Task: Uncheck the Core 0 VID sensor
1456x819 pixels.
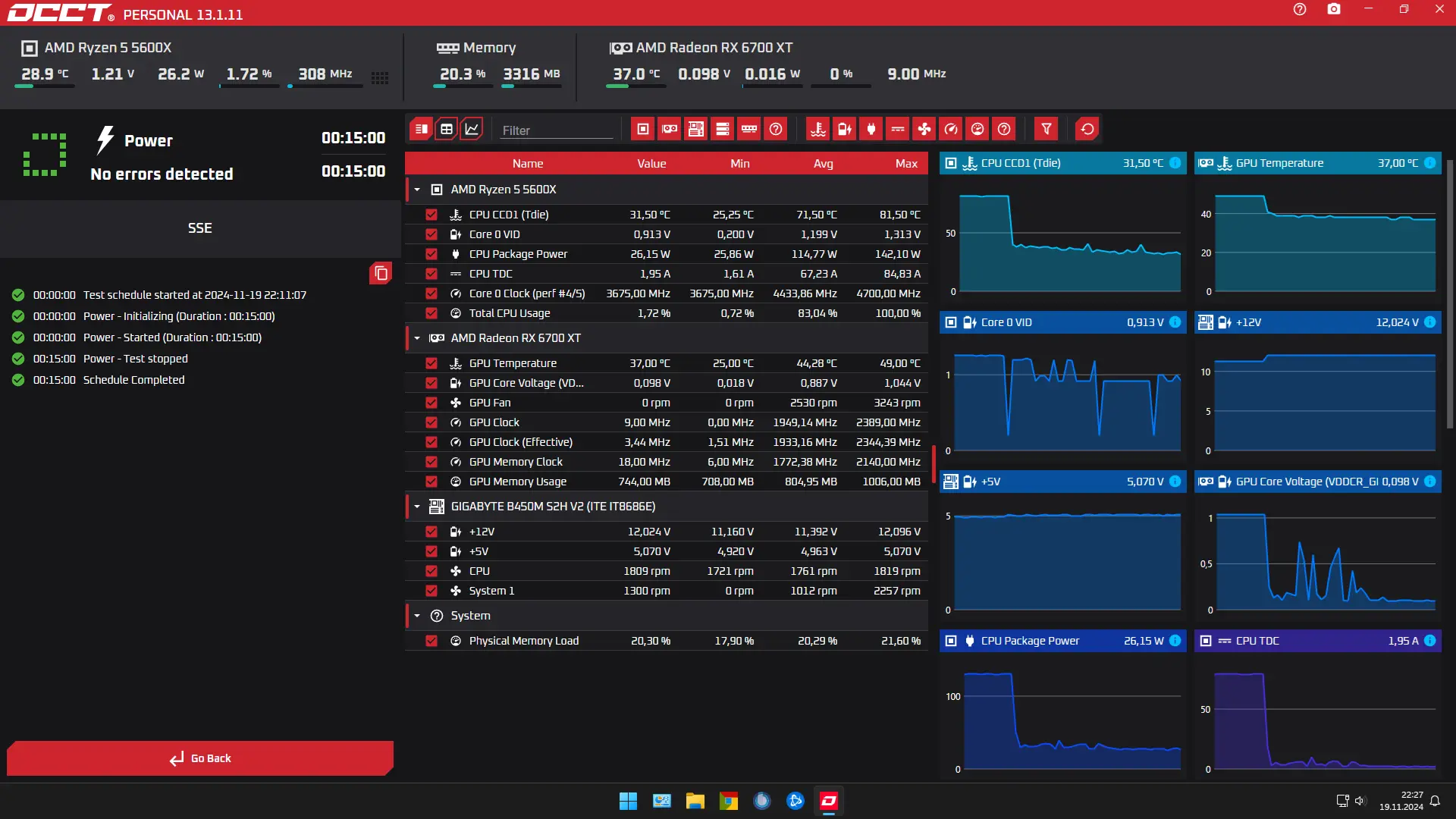Action: click(431, 234)
